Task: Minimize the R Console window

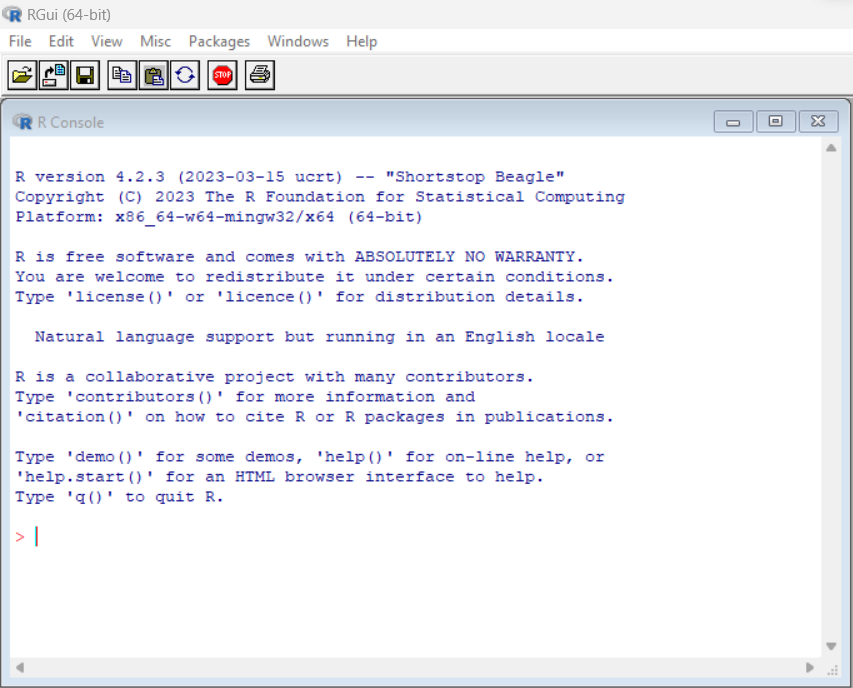Action: 733,121
